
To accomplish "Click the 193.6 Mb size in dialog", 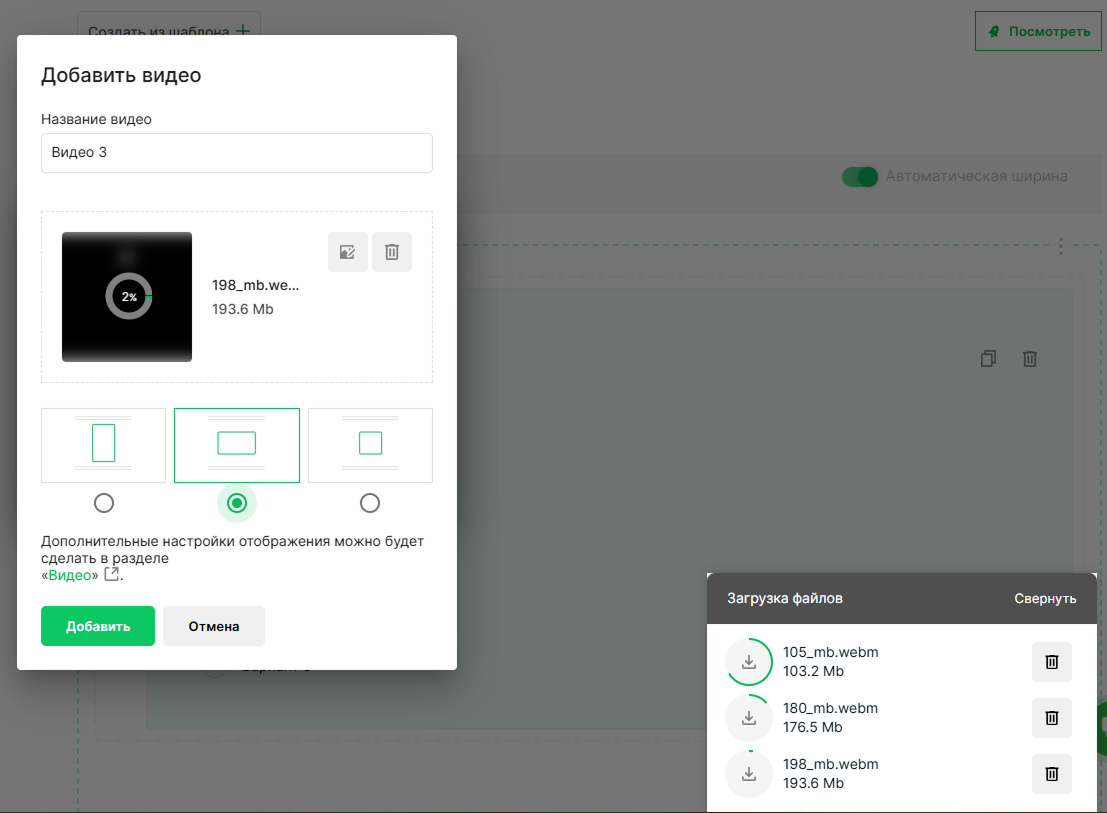I will (x=243, y=309).
